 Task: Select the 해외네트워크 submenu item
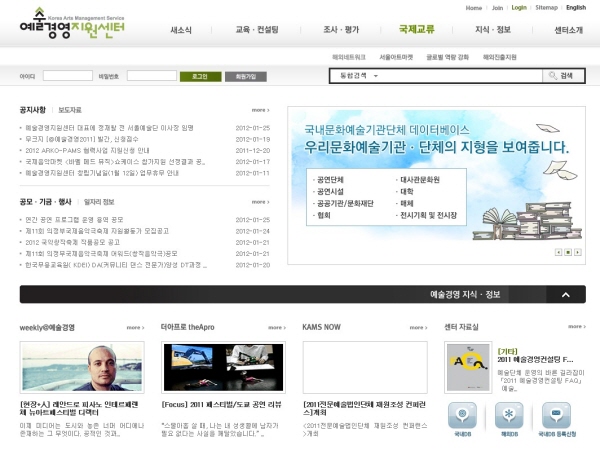click(349, 57)
